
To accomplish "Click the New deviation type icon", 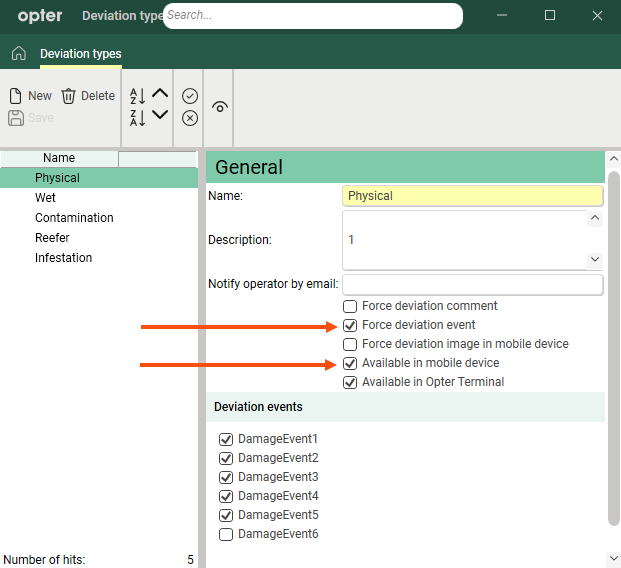I will 16,96.
